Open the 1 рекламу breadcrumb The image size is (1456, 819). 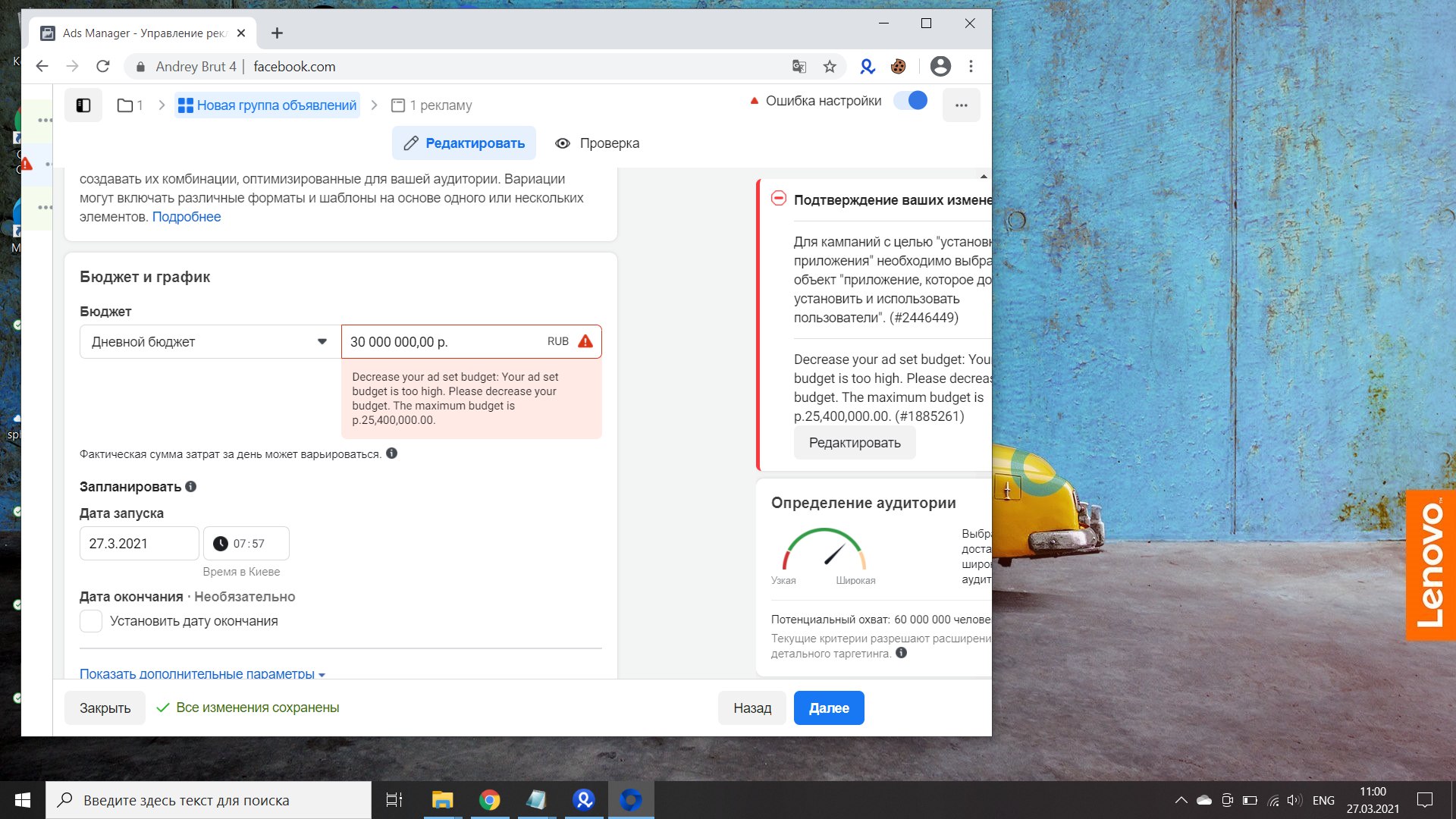[x=431, y=105]
